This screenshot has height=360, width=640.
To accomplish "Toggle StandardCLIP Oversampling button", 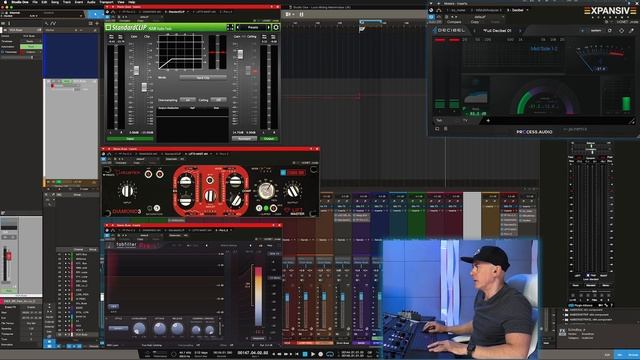I will click(187, 100).
